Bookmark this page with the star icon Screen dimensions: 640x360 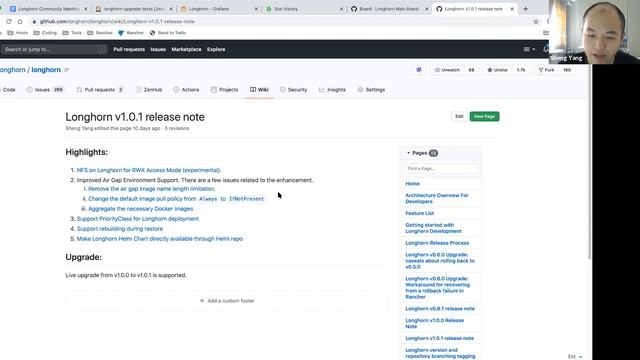point(536,21)
